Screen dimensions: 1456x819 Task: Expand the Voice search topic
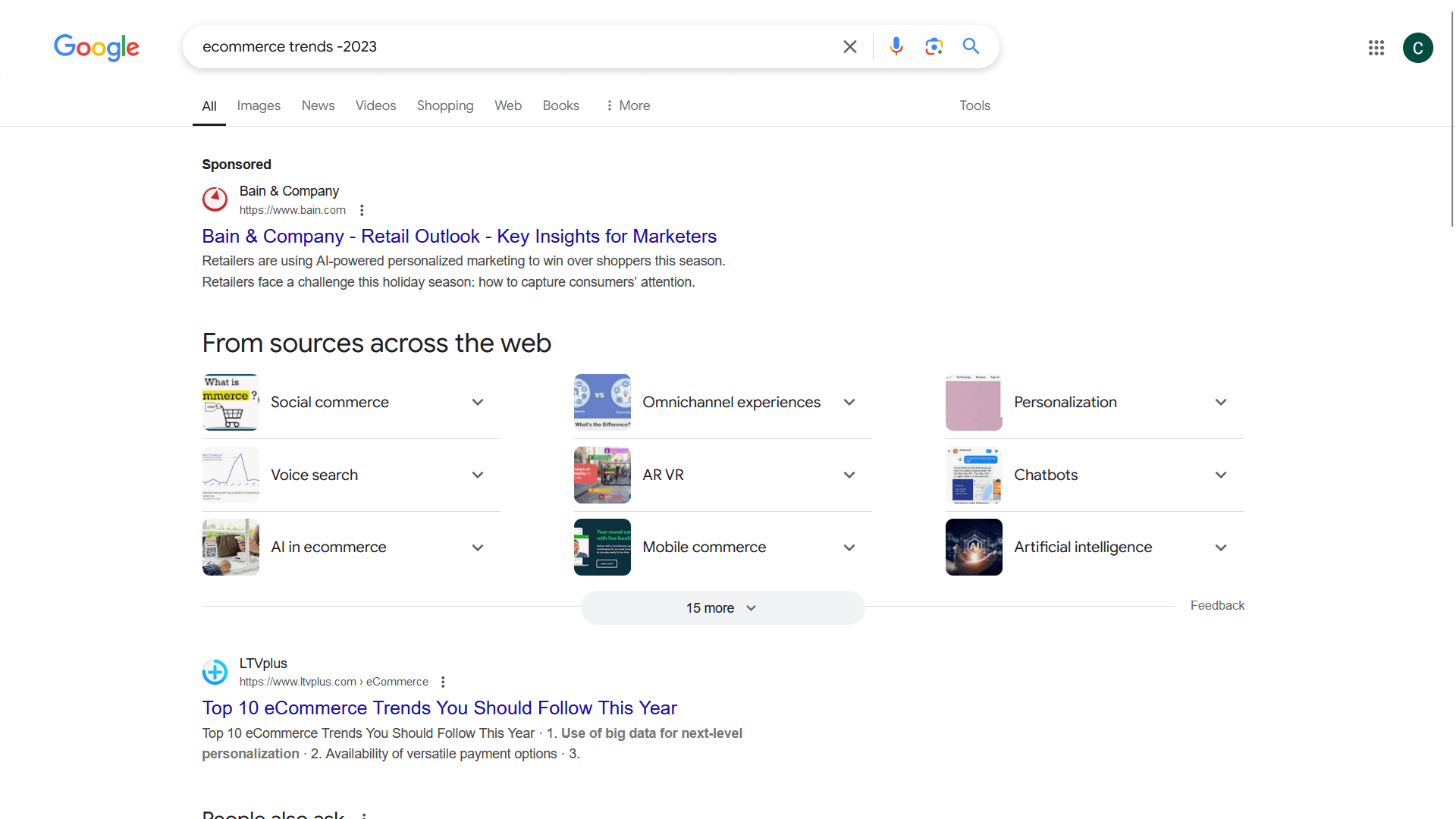point(478,475)
